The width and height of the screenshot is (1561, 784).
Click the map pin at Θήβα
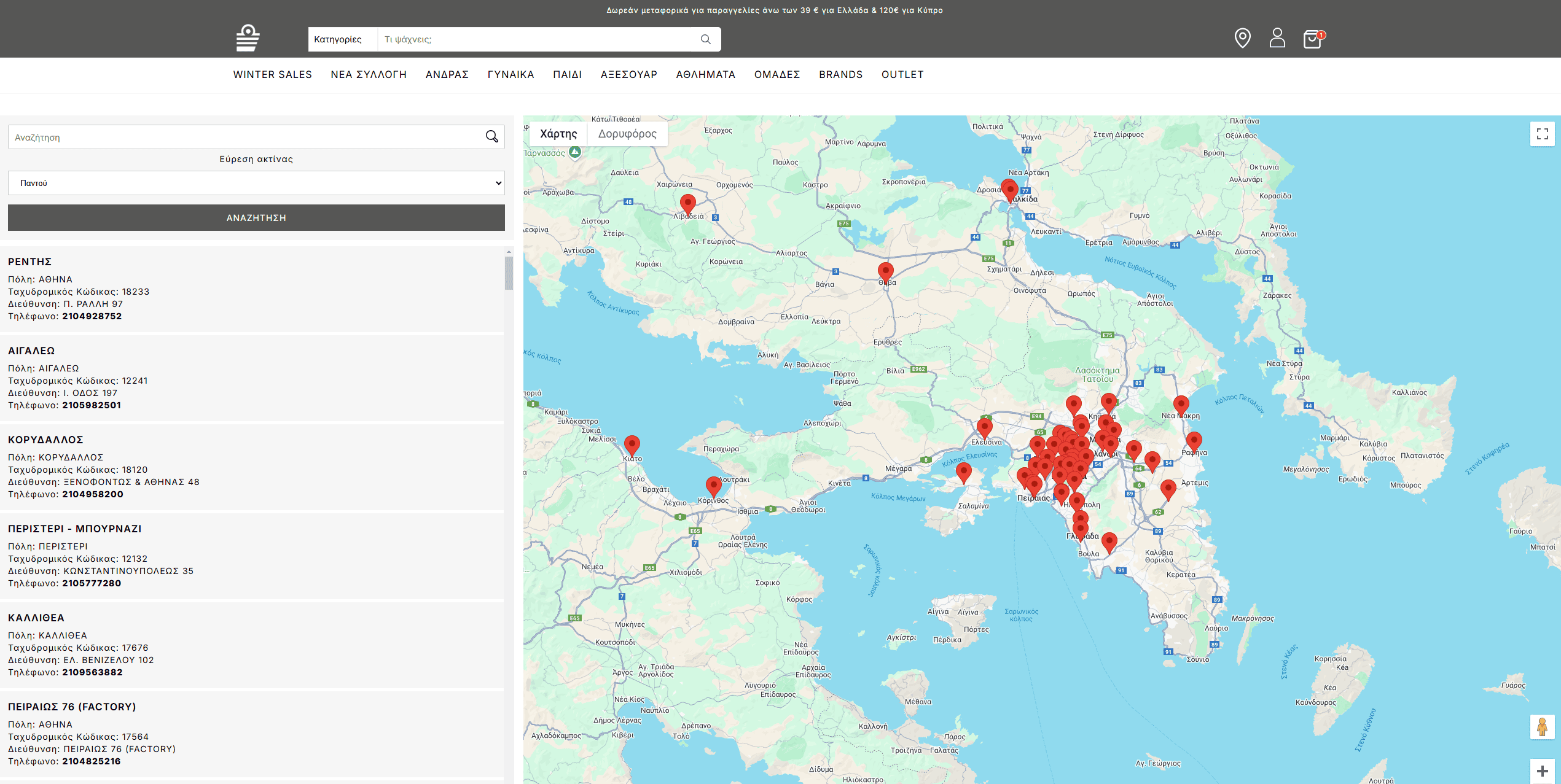coord(885,273)
